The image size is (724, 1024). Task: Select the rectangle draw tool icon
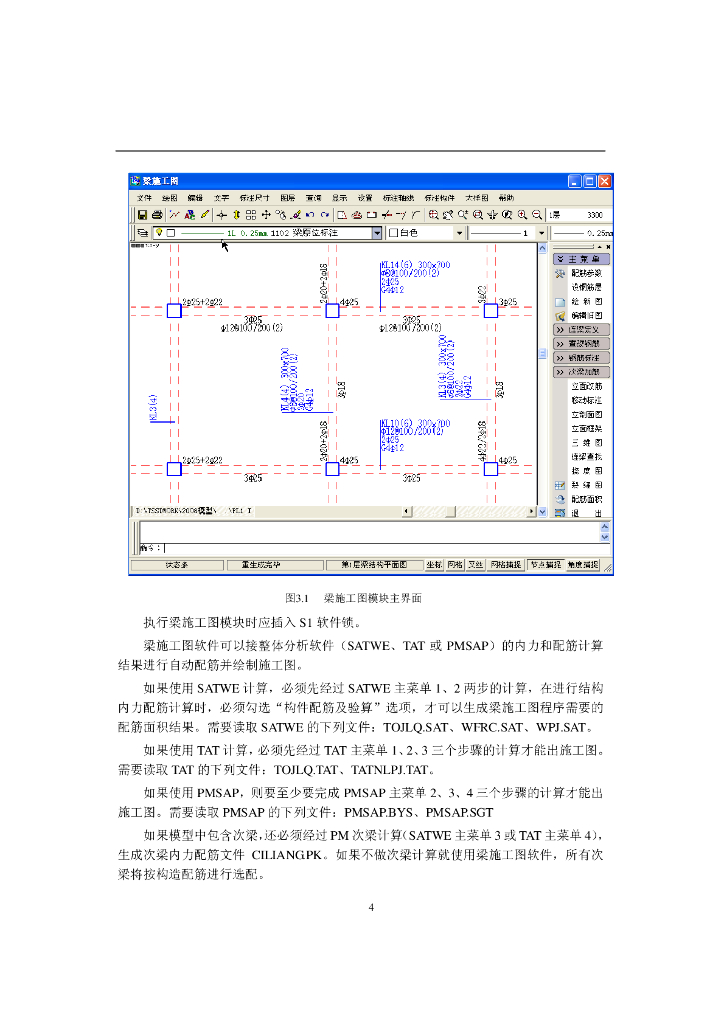371,214
